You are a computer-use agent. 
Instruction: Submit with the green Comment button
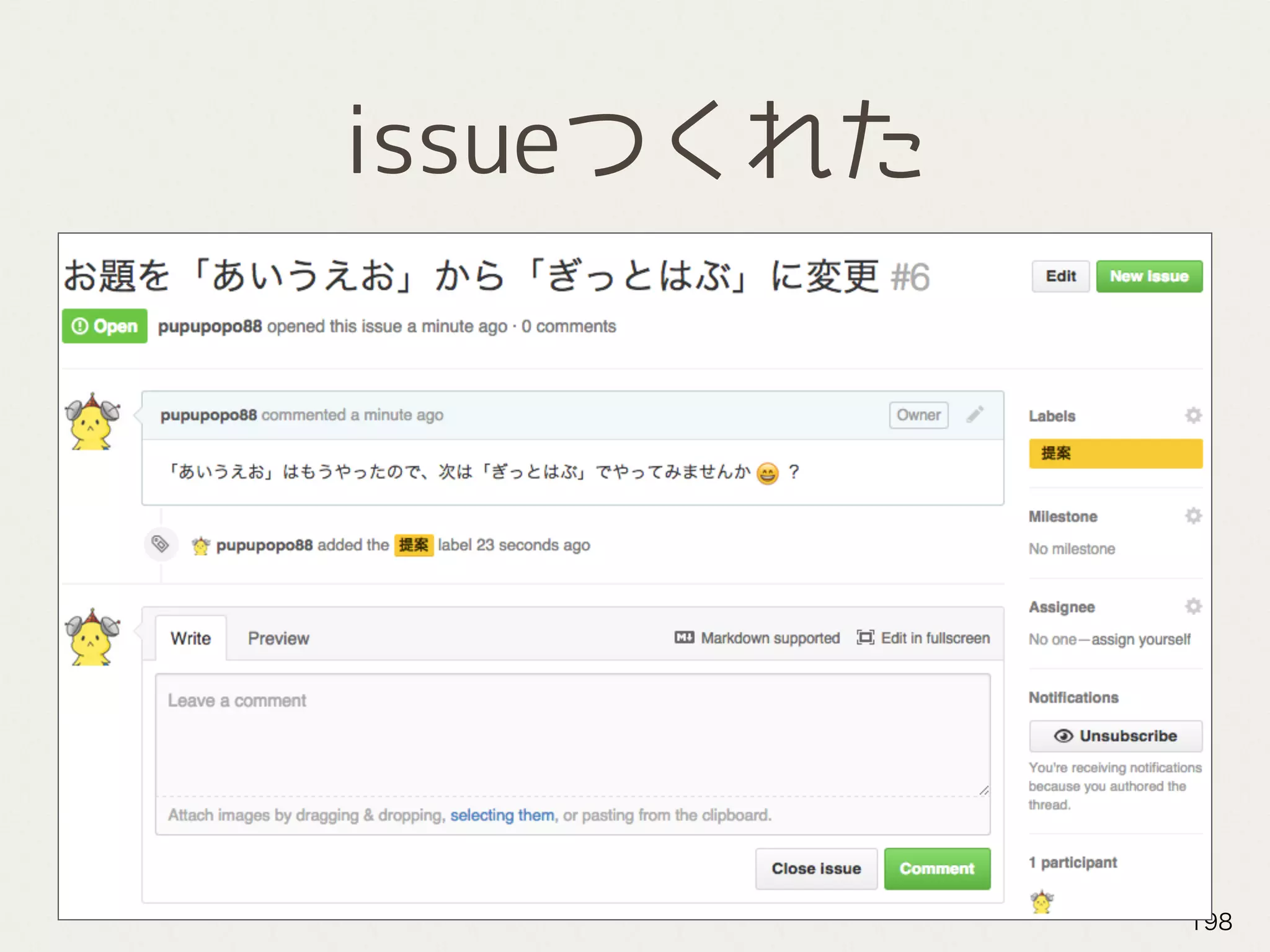pos(936,868)
